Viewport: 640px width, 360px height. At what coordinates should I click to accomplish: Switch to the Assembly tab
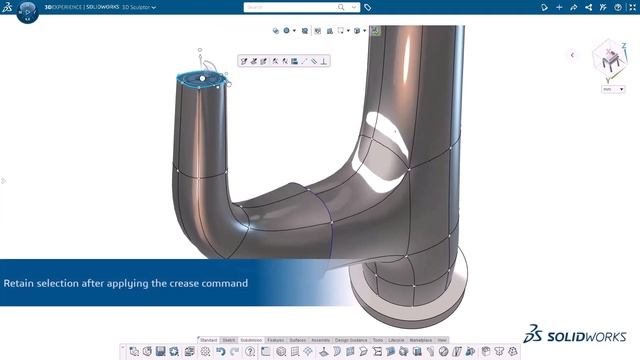[320, 340]
